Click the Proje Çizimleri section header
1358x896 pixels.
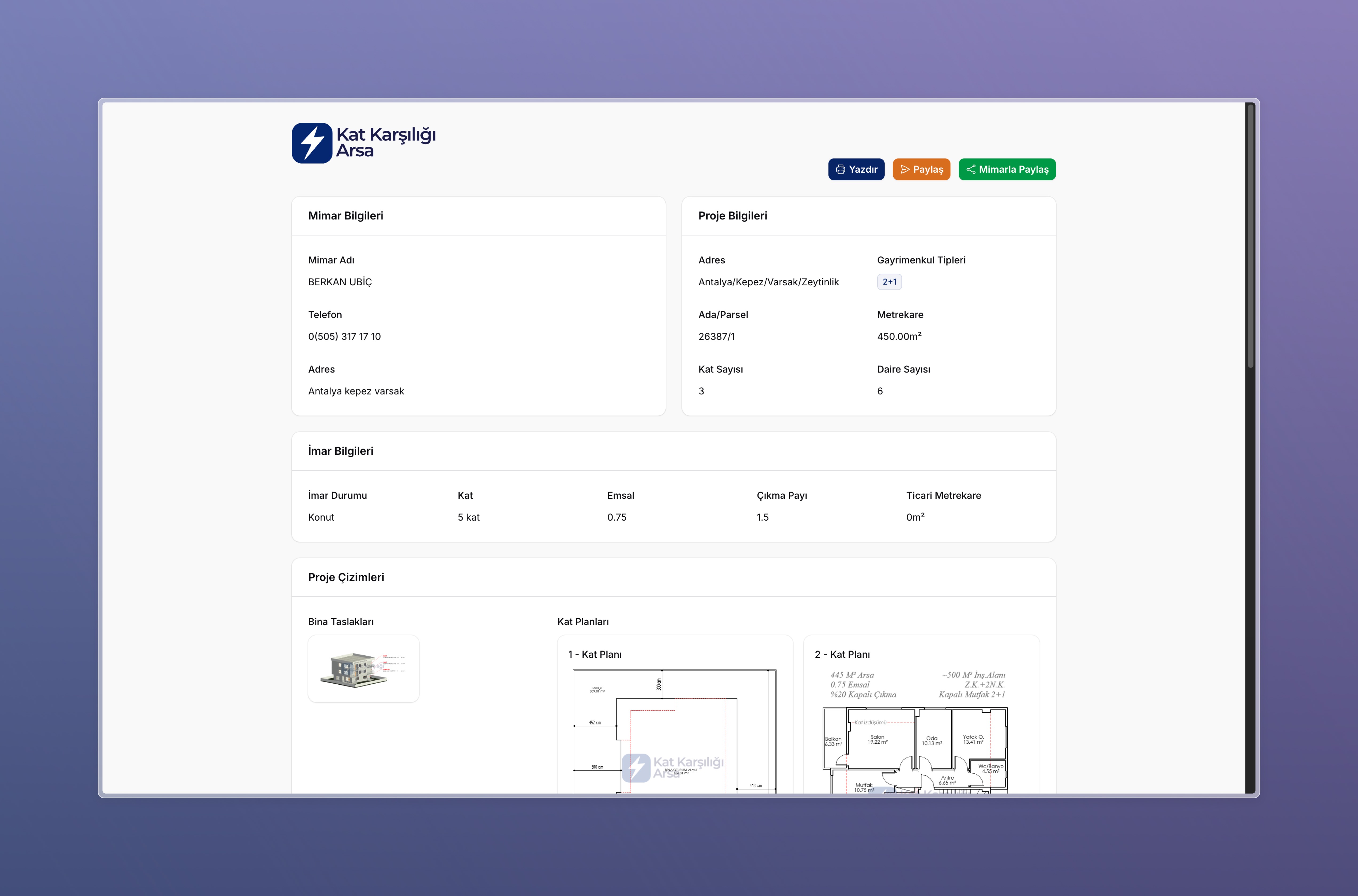[346, 578]
